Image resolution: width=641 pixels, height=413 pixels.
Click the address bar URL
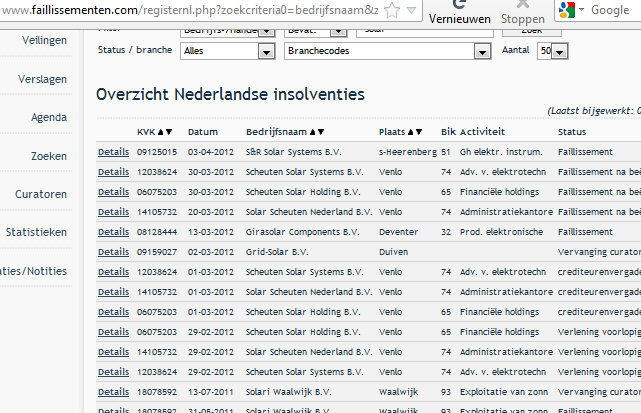tap(190, 10)
